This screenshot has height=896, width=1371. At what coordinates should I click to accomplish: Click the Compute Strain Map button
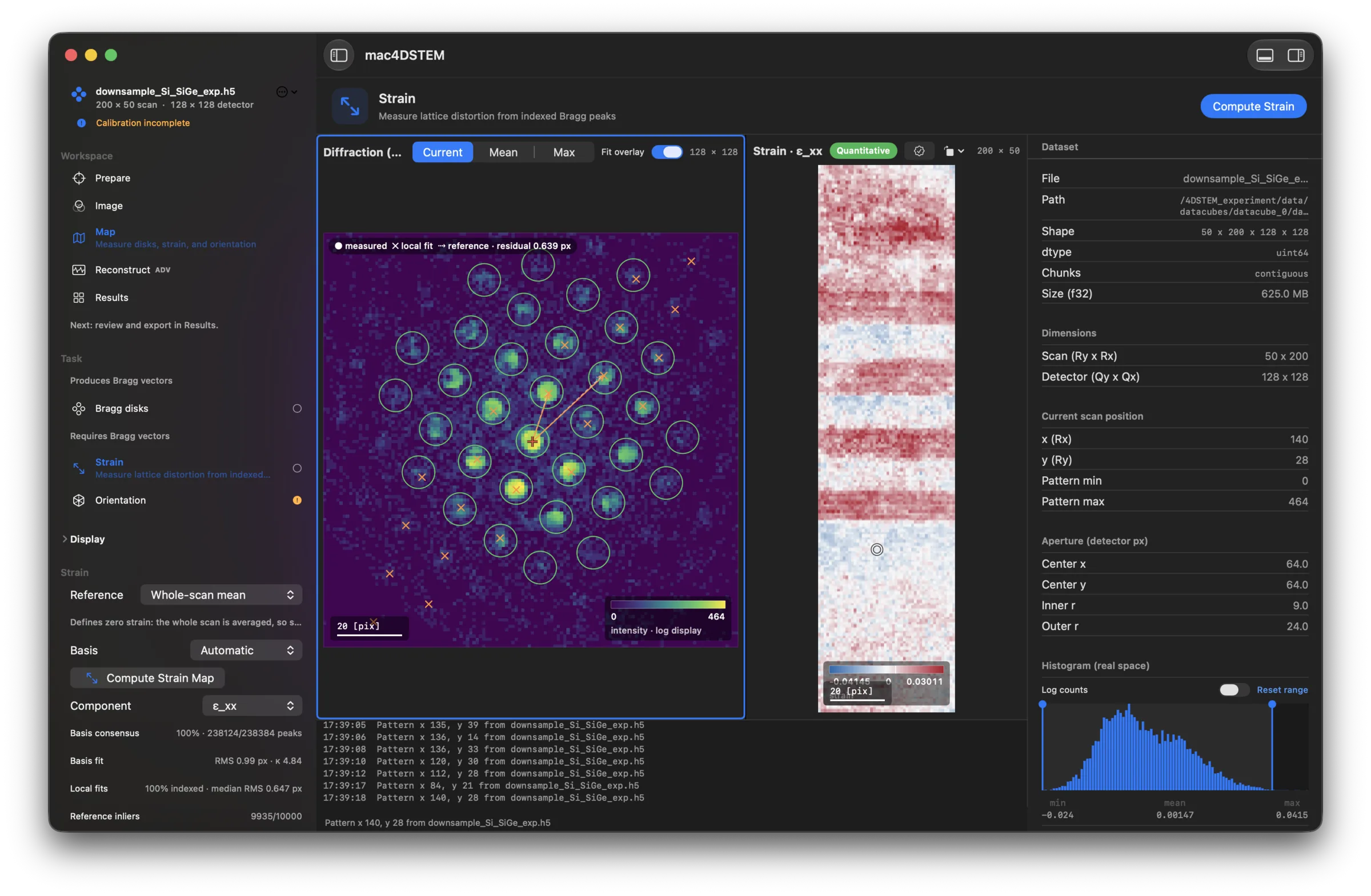(147, 678)
